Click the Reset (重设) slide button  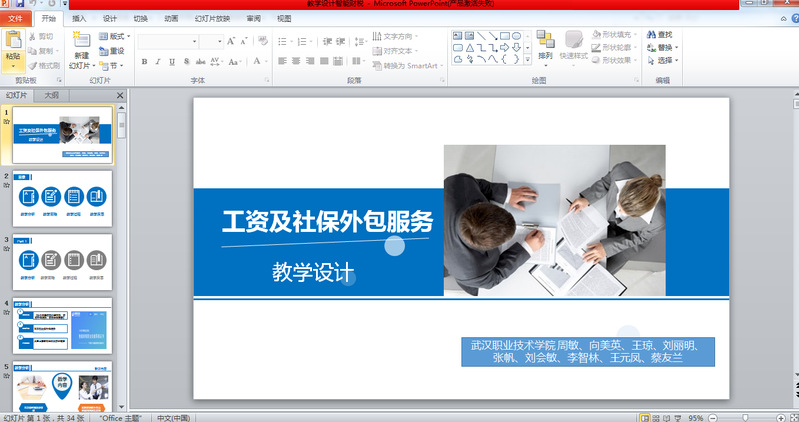pyautogui.click(x=114, y=50)
